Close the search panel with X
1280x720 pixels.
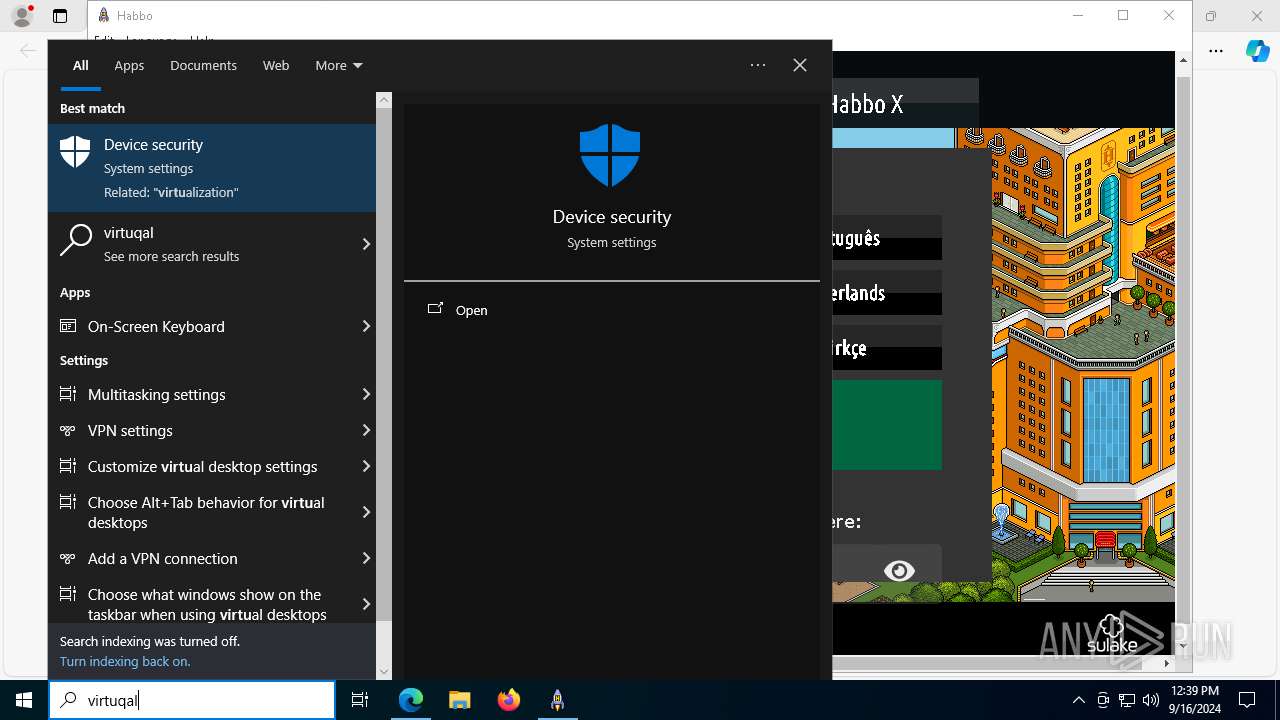[x=800, y=65]
